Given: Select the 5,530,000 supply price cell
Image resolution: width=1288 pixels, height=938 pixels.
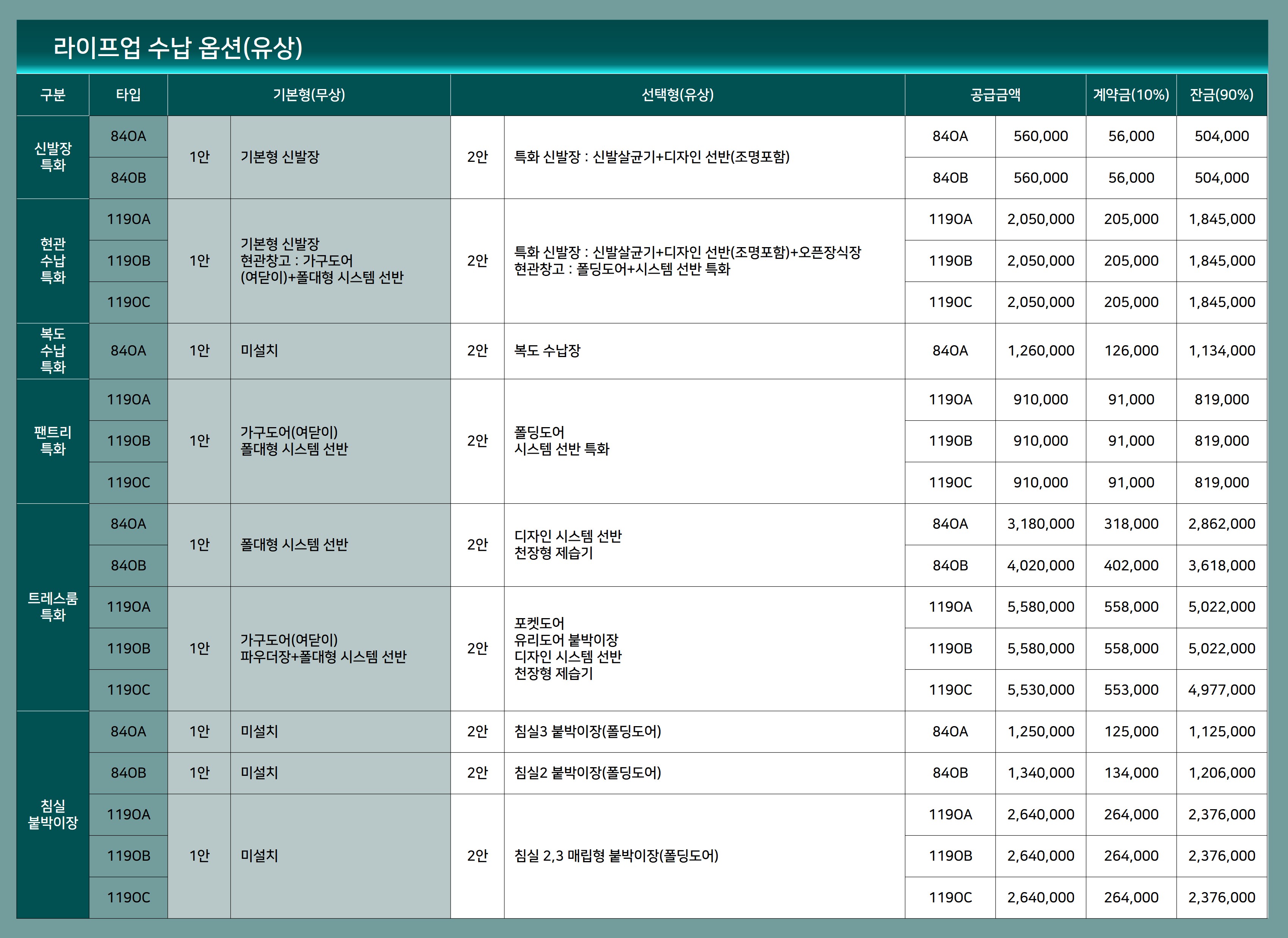Looking at the screenshot, I should click(x=1041, y=690).
